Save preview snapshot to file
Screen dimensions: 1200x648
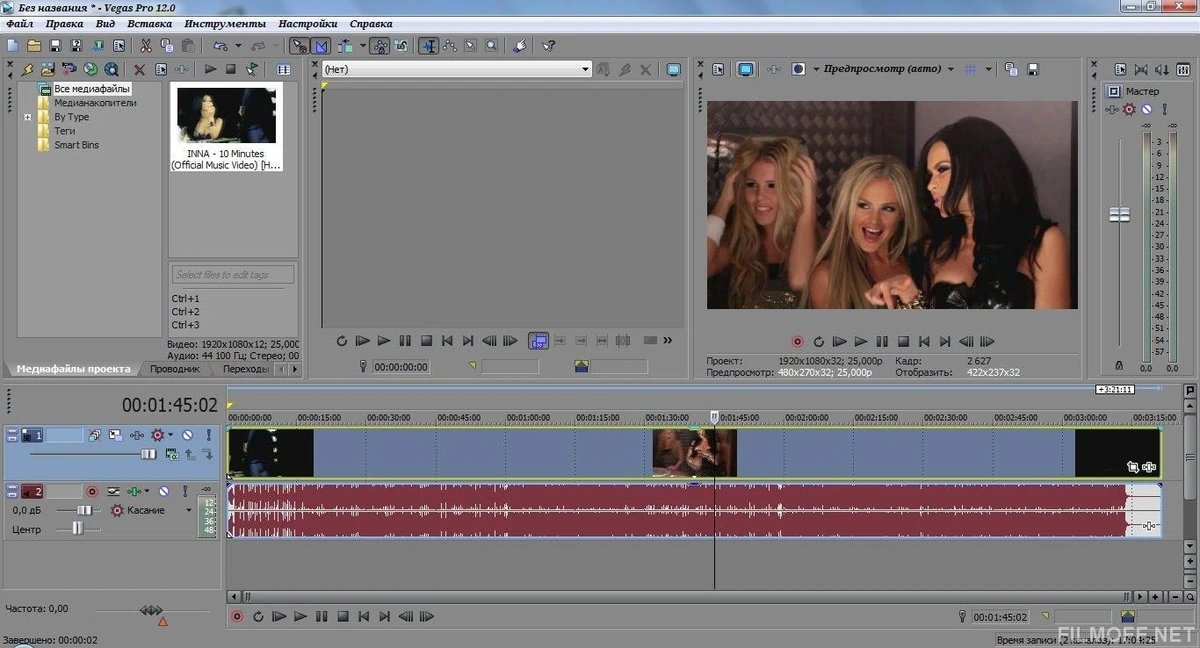coord(1032,69)
